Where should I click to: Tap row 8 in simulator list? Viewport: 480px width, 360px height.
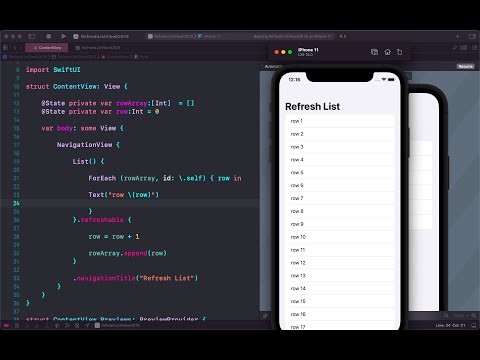pyautogui.click(x=340, y=211)
